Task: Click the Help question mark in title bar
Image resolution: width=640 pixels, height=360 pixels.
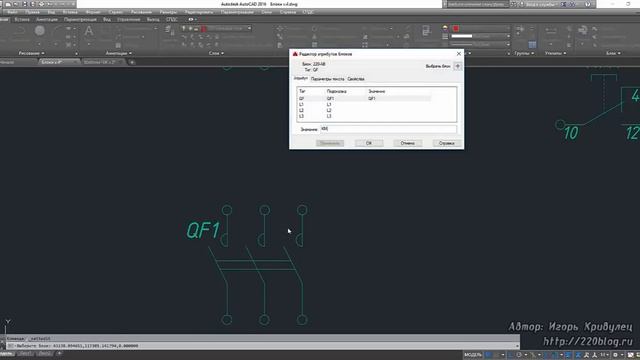Action: pos(588,4)
